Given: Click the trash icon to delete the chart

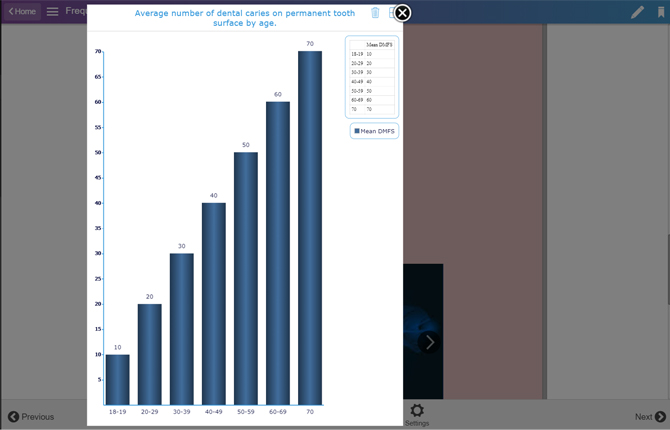Looking at the screenshot, I should click(375, 13).
